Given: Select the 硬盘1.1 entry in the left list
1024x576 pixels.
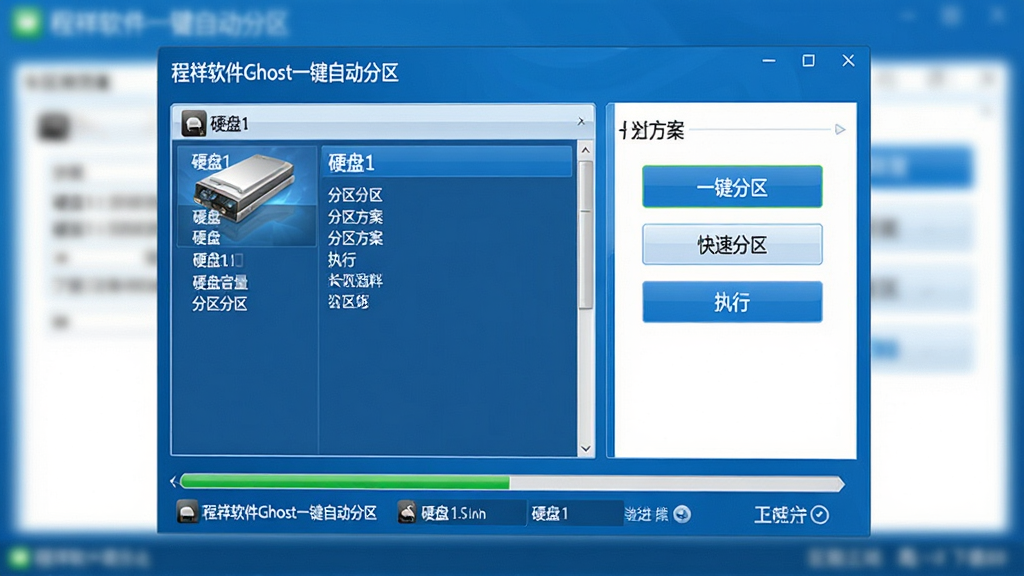Looking at the screenshot, I should tap(217, 261).
